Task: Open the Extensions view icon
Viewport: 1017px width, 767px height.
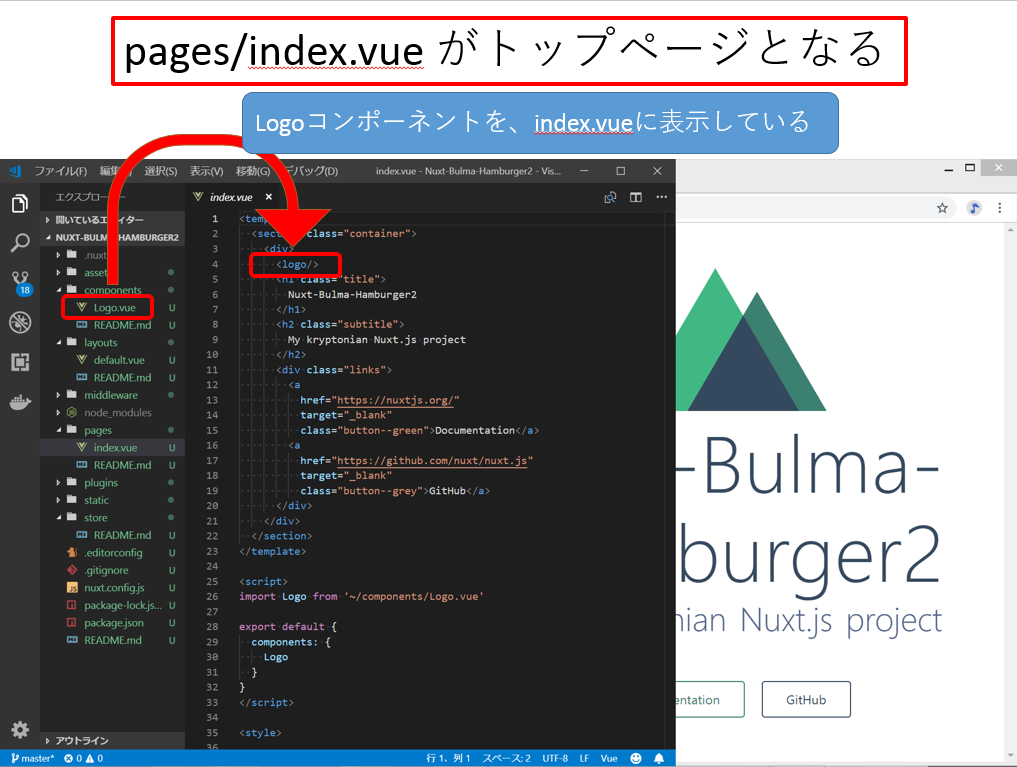Action: point(20,362)
